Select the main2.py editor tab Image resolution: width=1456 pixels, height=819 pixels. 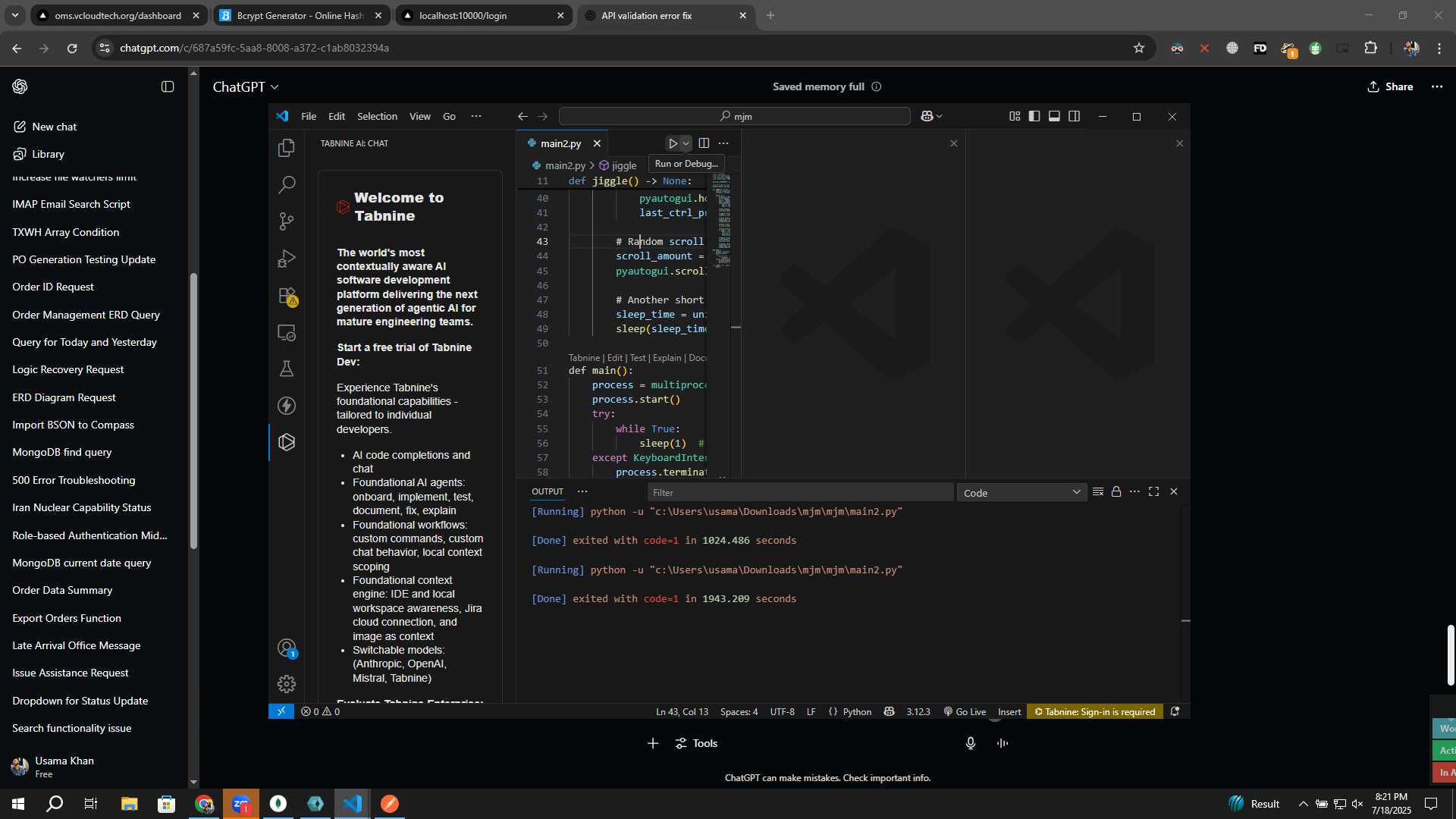[x=561, y=143]
